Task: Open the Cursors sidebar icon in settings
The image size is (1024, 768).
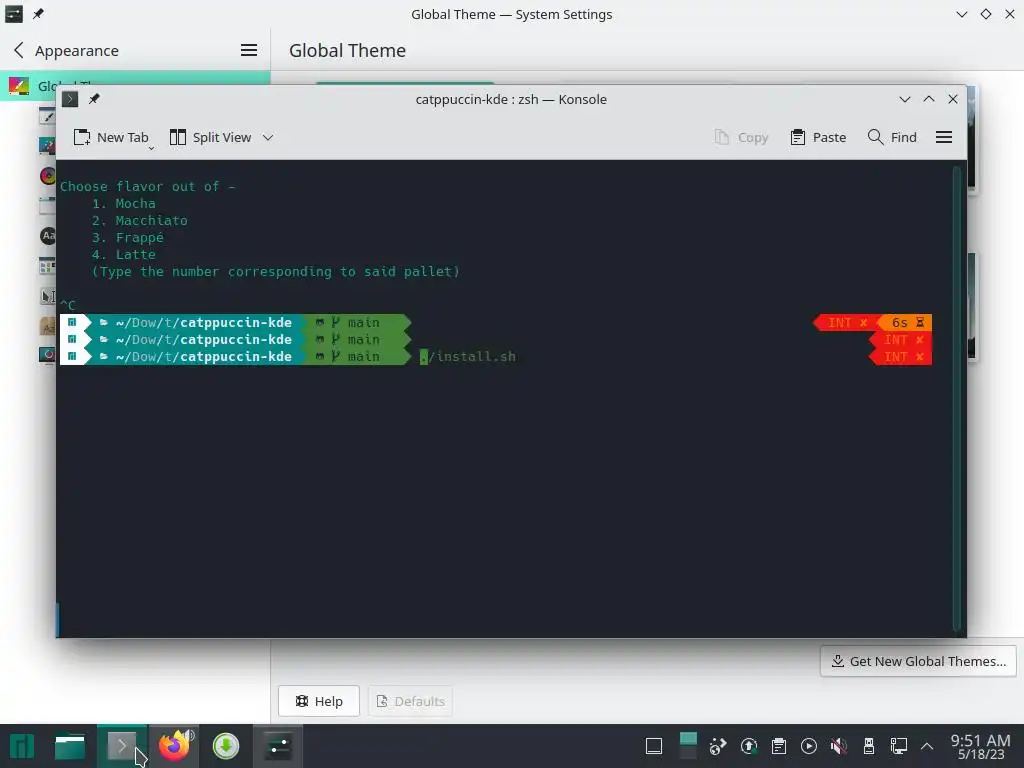Action: (x=48, y=296)
